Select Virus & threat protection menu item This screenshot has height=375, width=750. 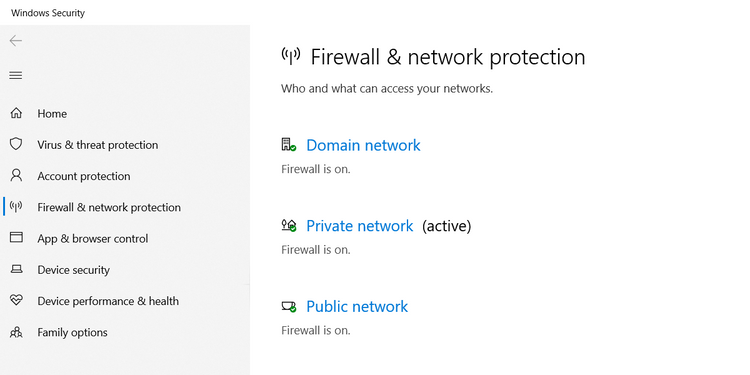pos(98,145)
